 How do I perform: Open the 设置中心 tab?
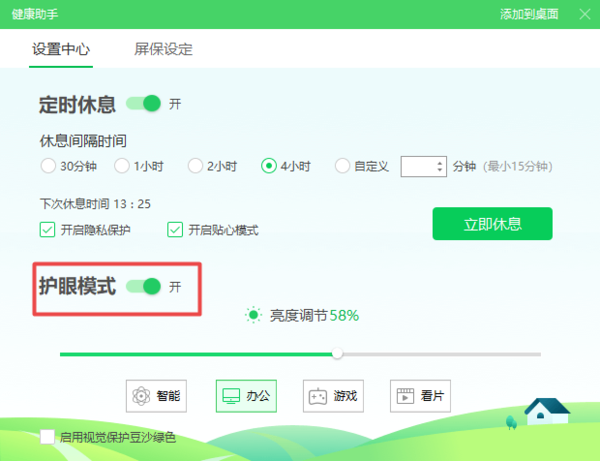[61, 49]
